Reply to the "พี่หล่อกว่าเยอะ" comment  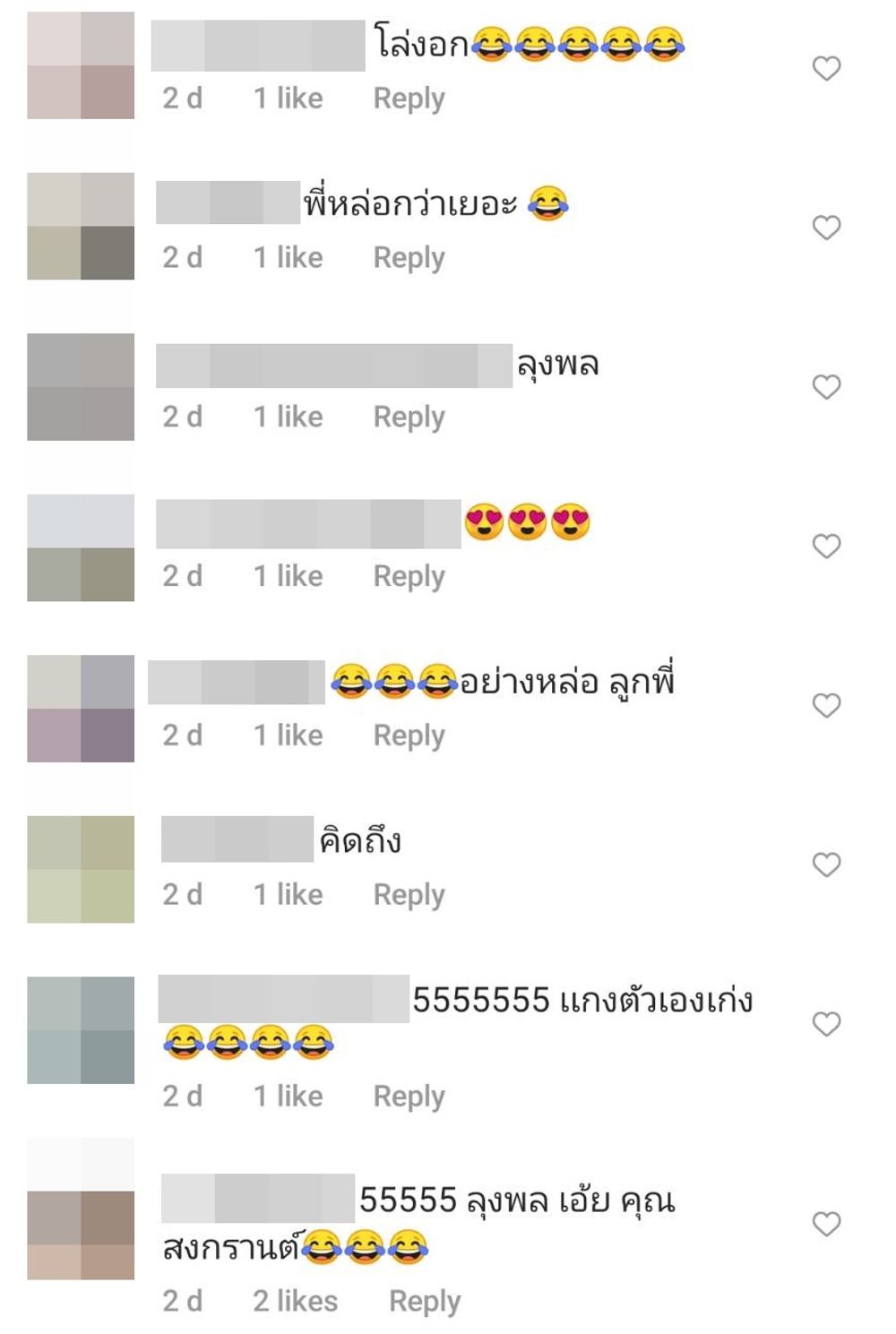[x=409, y=258]
